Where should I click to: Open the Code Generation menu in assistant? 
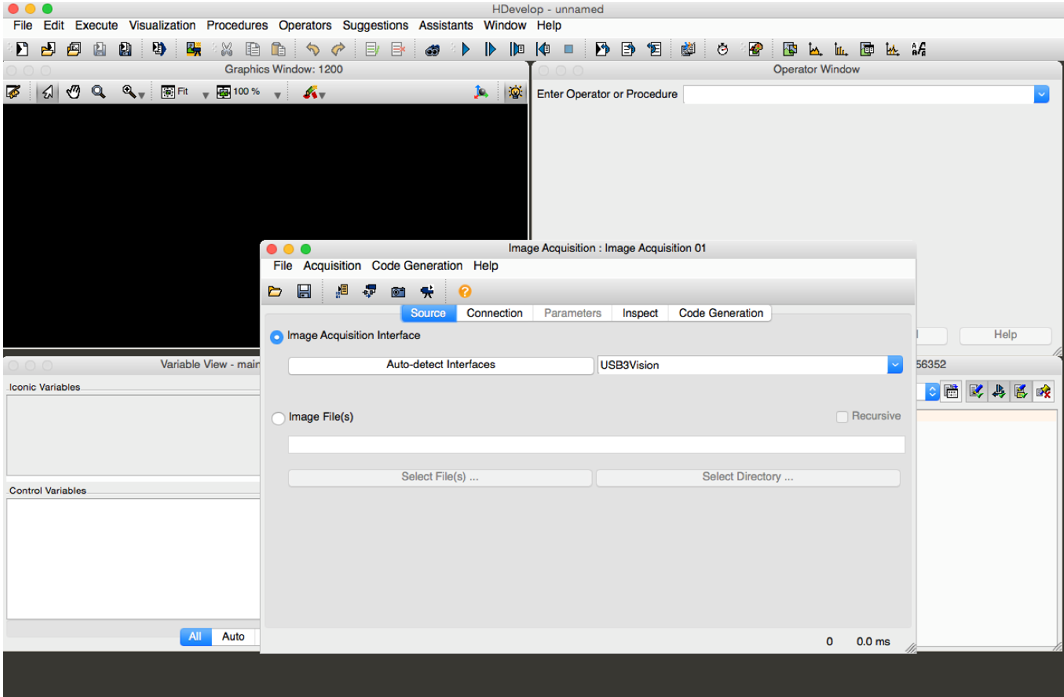click(x=417, y=265)
